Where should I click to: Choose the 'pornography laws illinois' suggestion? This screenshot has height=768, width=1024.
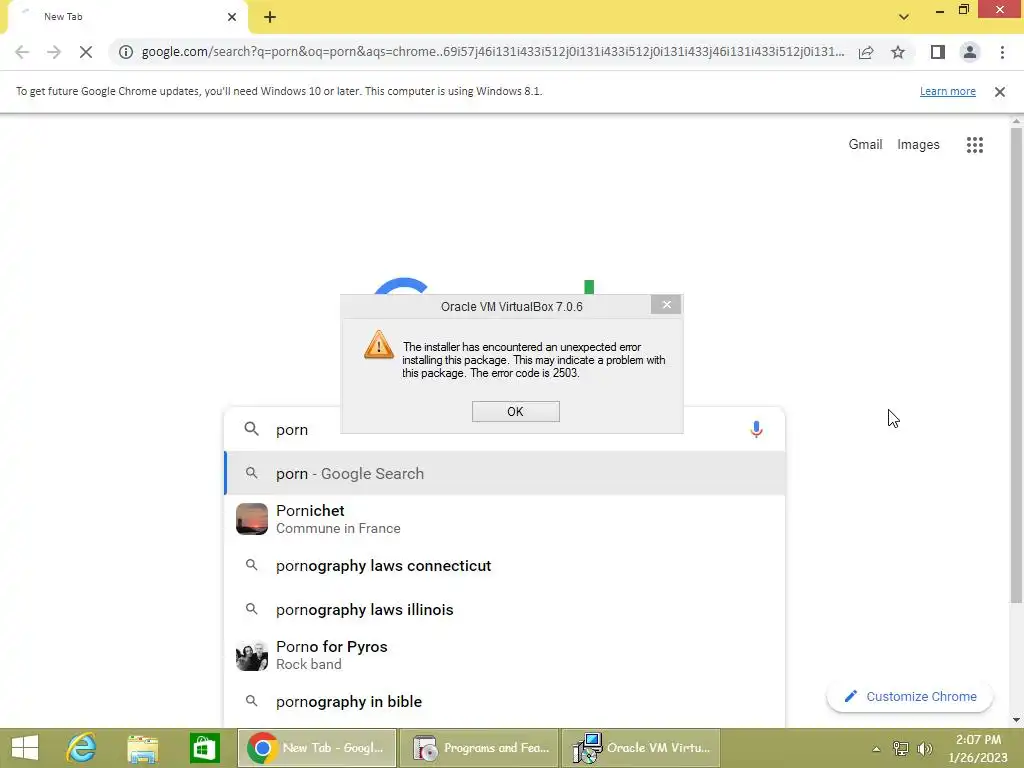[504, 609]
